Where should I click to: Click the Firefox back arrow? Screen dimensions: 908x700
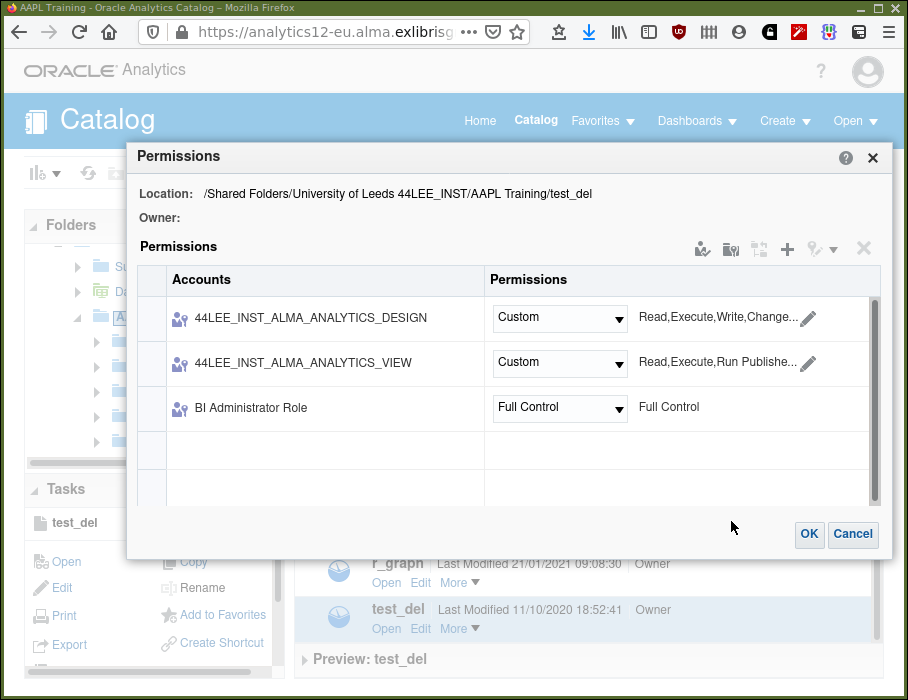coord(19,32)
